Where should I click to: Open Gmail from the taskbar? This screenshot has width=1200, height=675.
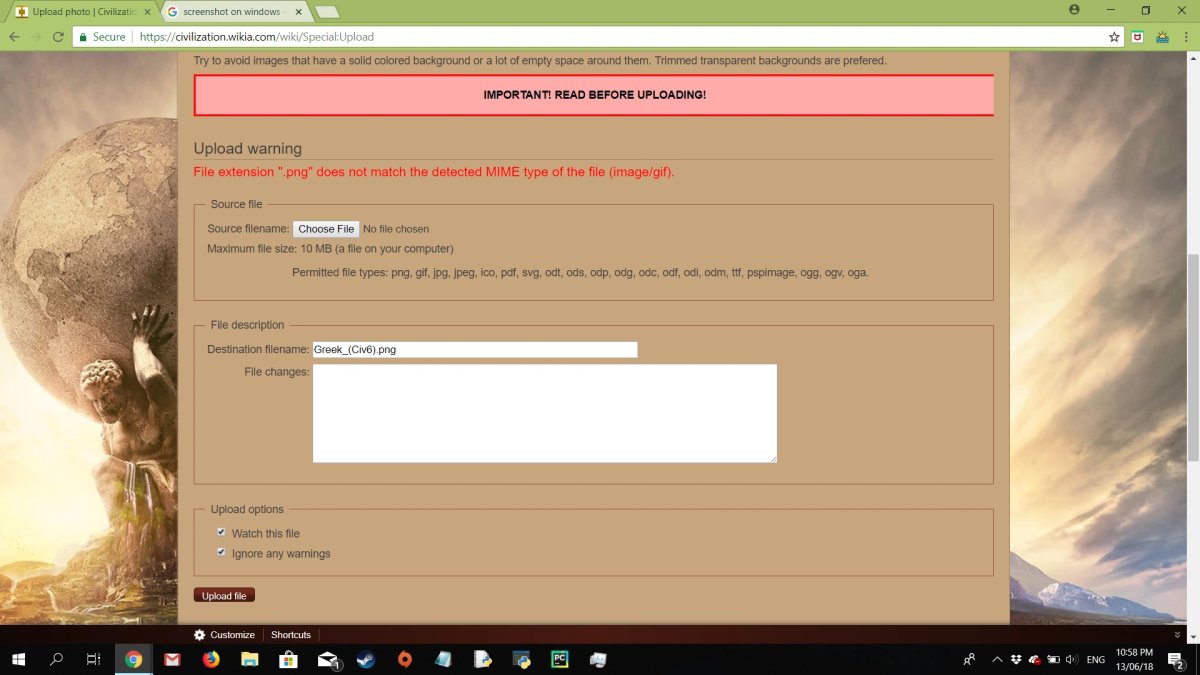[x=172, y=659]
